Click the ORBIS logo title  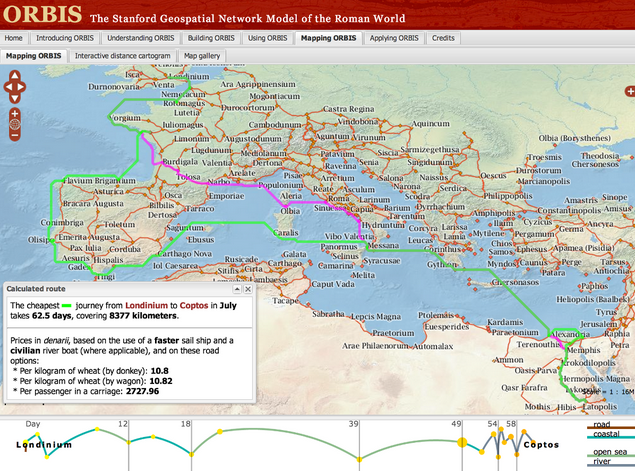click(42, 14)
